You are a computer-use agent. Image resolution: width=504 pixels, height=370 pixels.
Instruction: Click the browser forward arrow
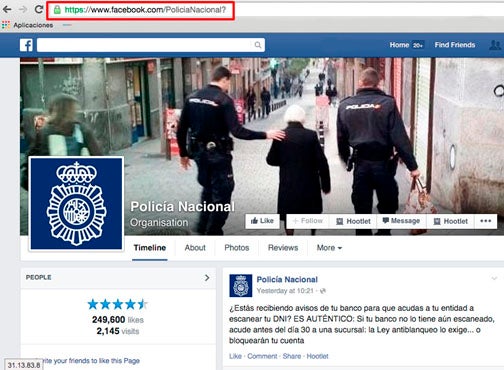[23, 9]
